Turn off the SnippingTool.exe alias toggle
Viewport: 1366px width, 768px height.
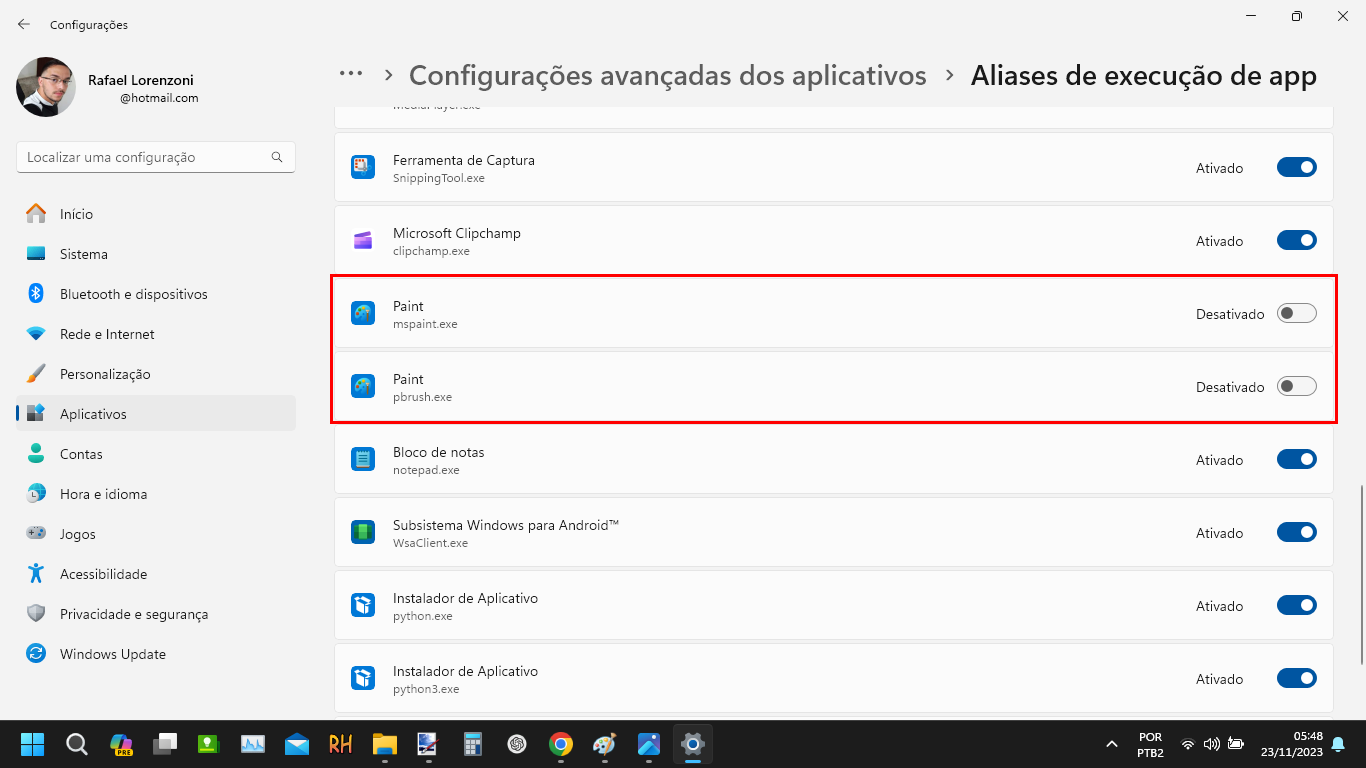pos(1297,168)
